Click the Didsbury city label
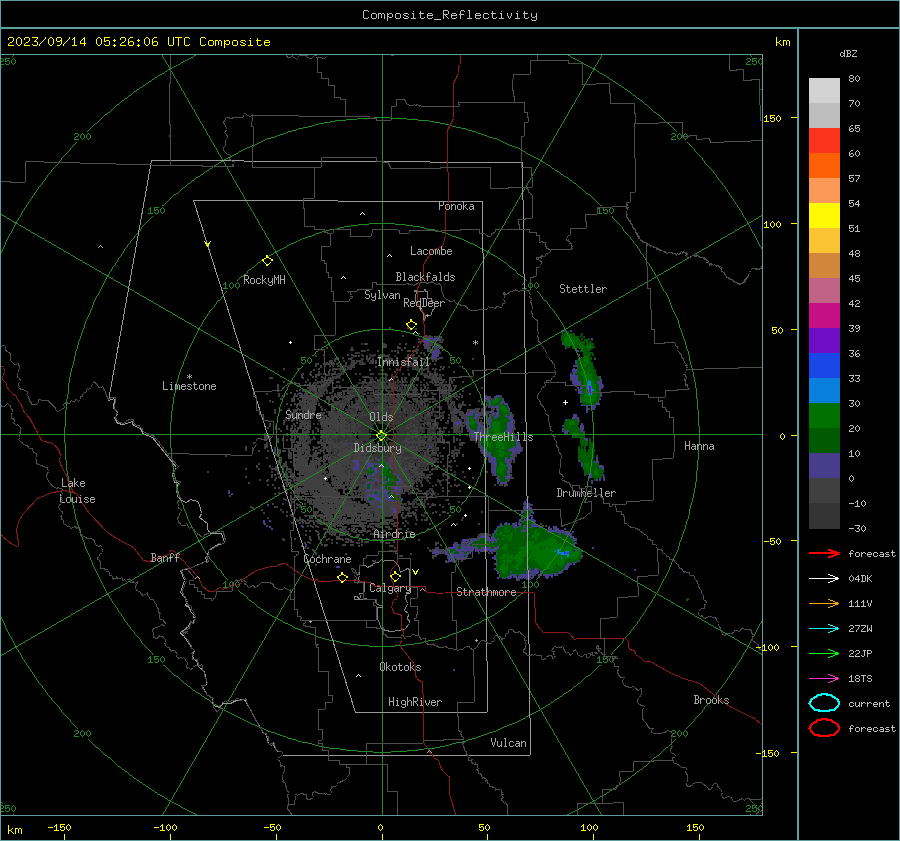 click(x=378, y=448)
